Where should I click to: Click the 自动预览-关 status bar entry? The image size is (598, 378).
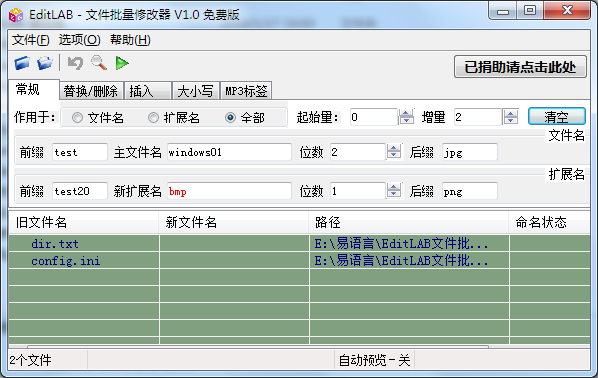(x=375, y=360)
